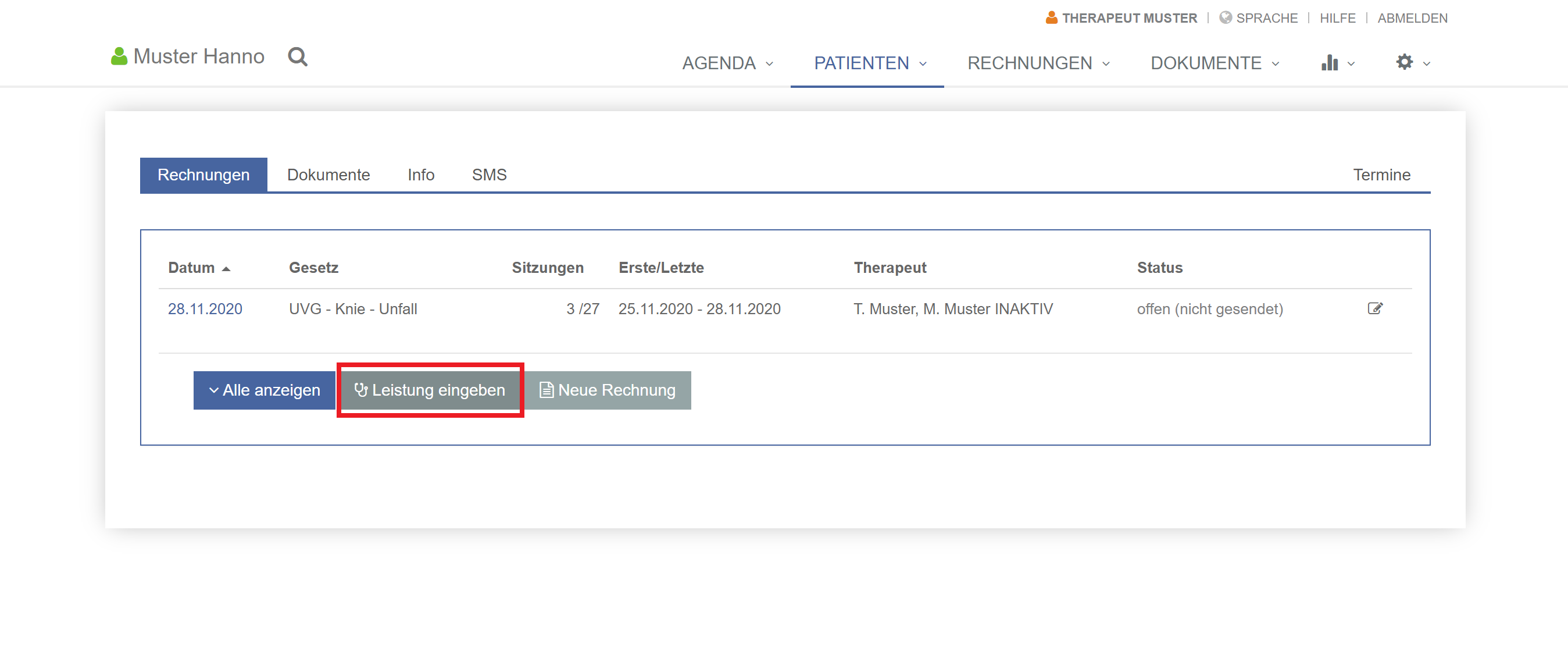Click the THERAPEUT MUSTER user link
The width and height of the screenshot is (1568, 647).
[1129, 18]
